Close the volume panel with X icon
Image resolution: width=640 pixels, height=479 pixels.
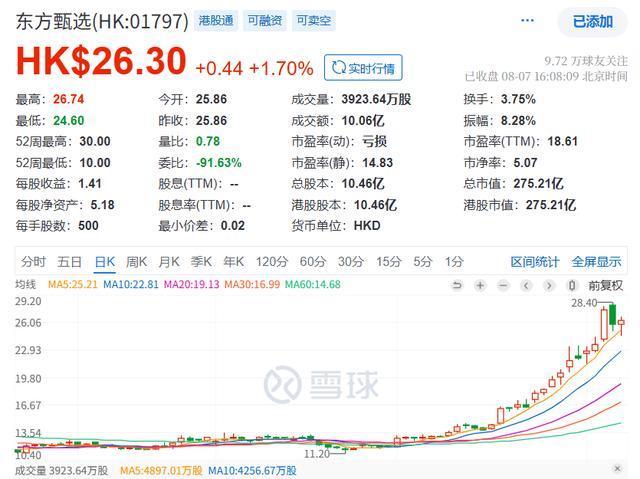pos(618,468)
